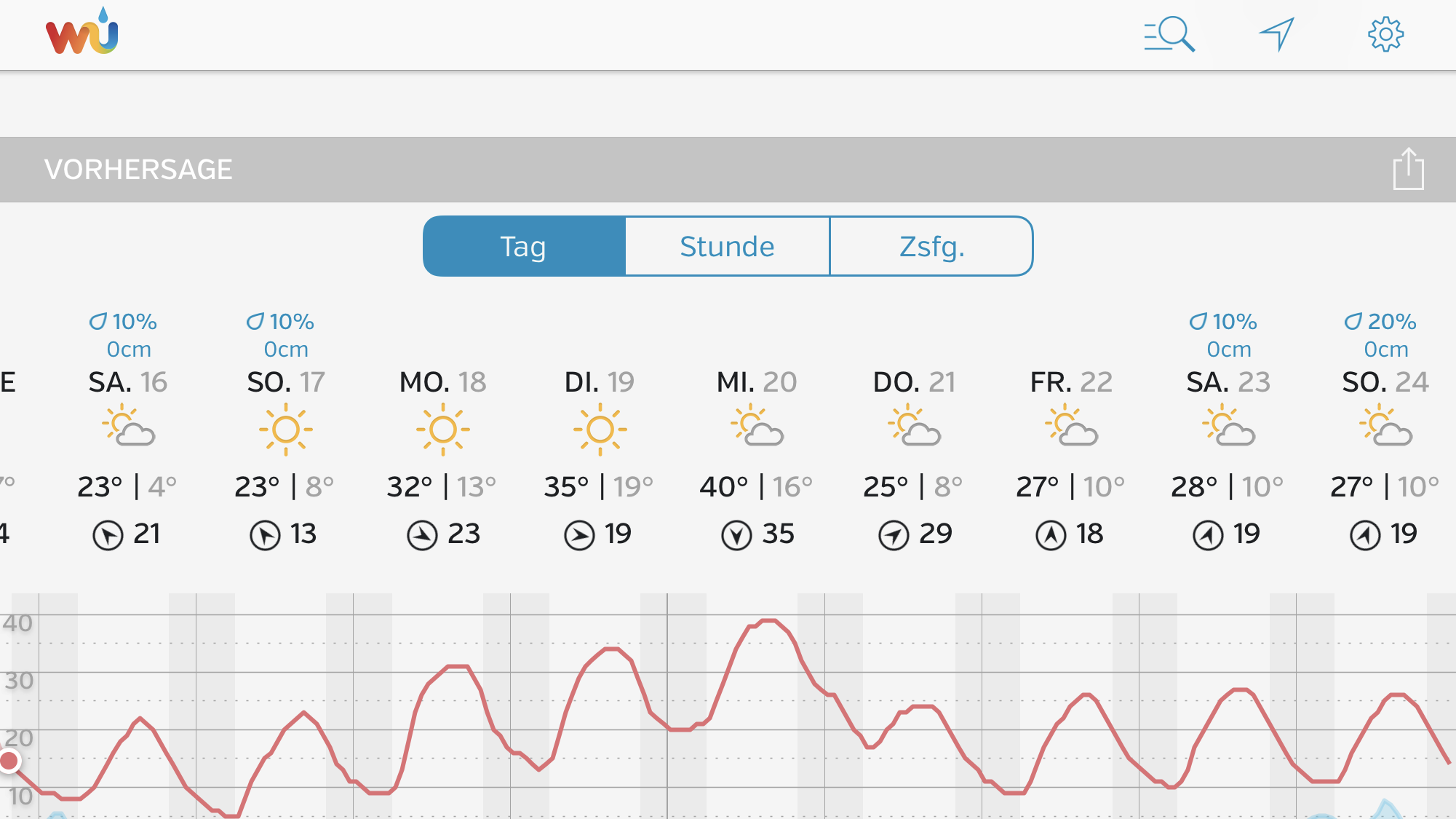This screenshot has height=819, width=1456.
Task: Select the Tag forecast tab
Action: 524,246
